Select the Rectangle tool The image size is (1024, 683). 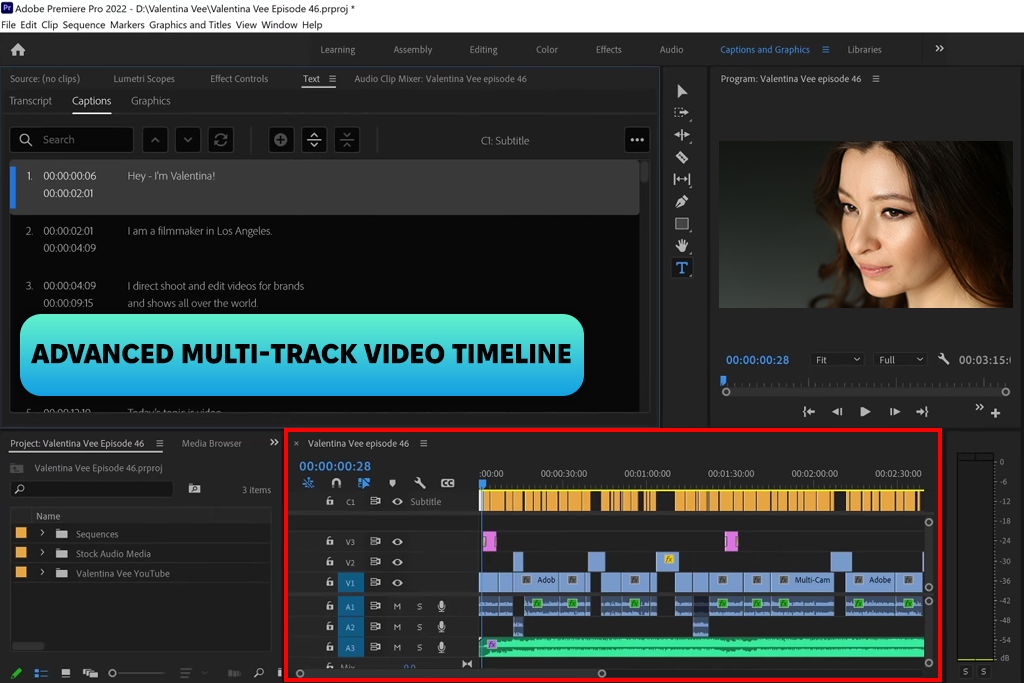682,224
